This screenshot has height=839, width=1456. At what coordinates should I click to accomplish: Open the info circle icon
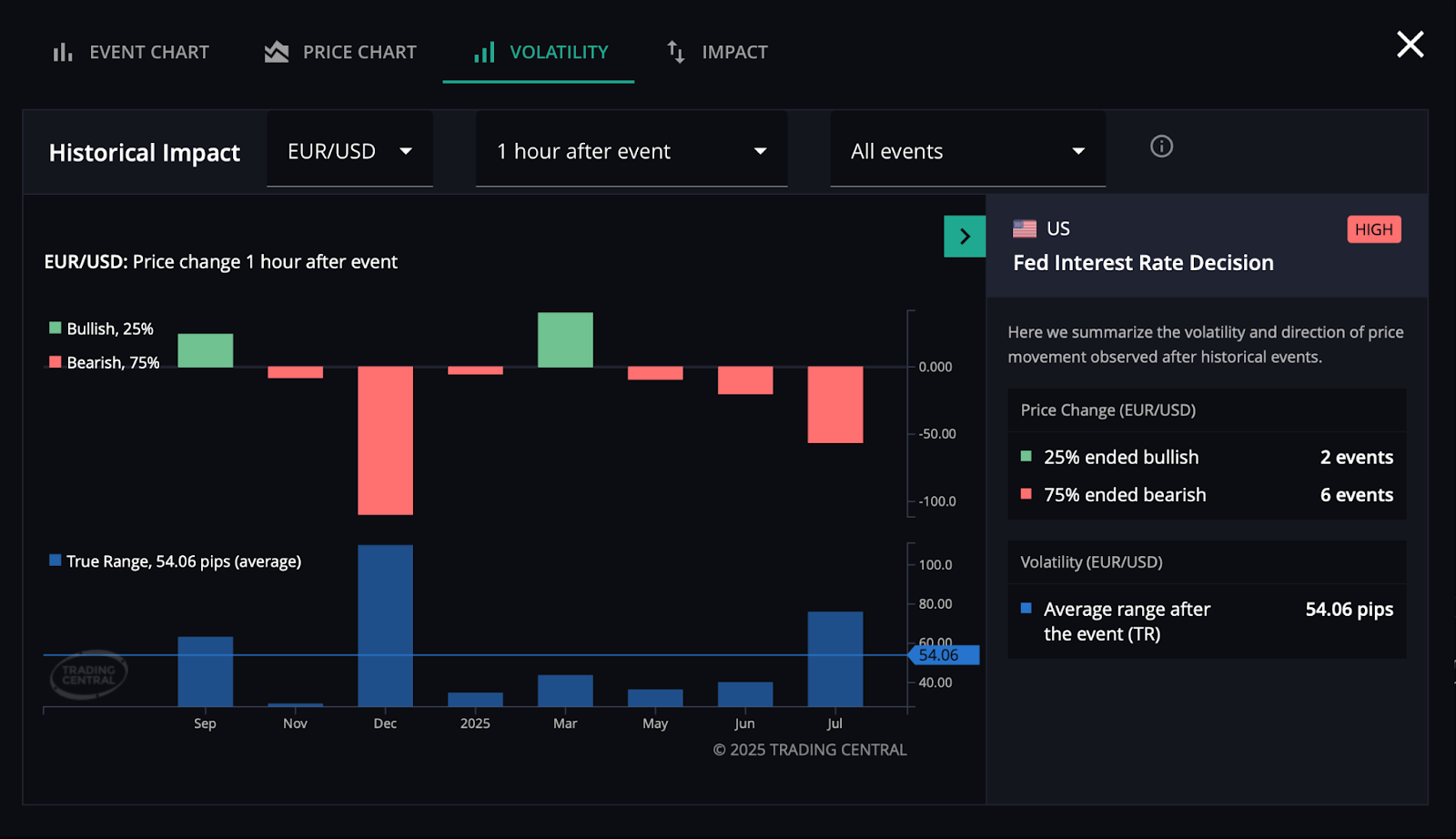[1161, 147]
